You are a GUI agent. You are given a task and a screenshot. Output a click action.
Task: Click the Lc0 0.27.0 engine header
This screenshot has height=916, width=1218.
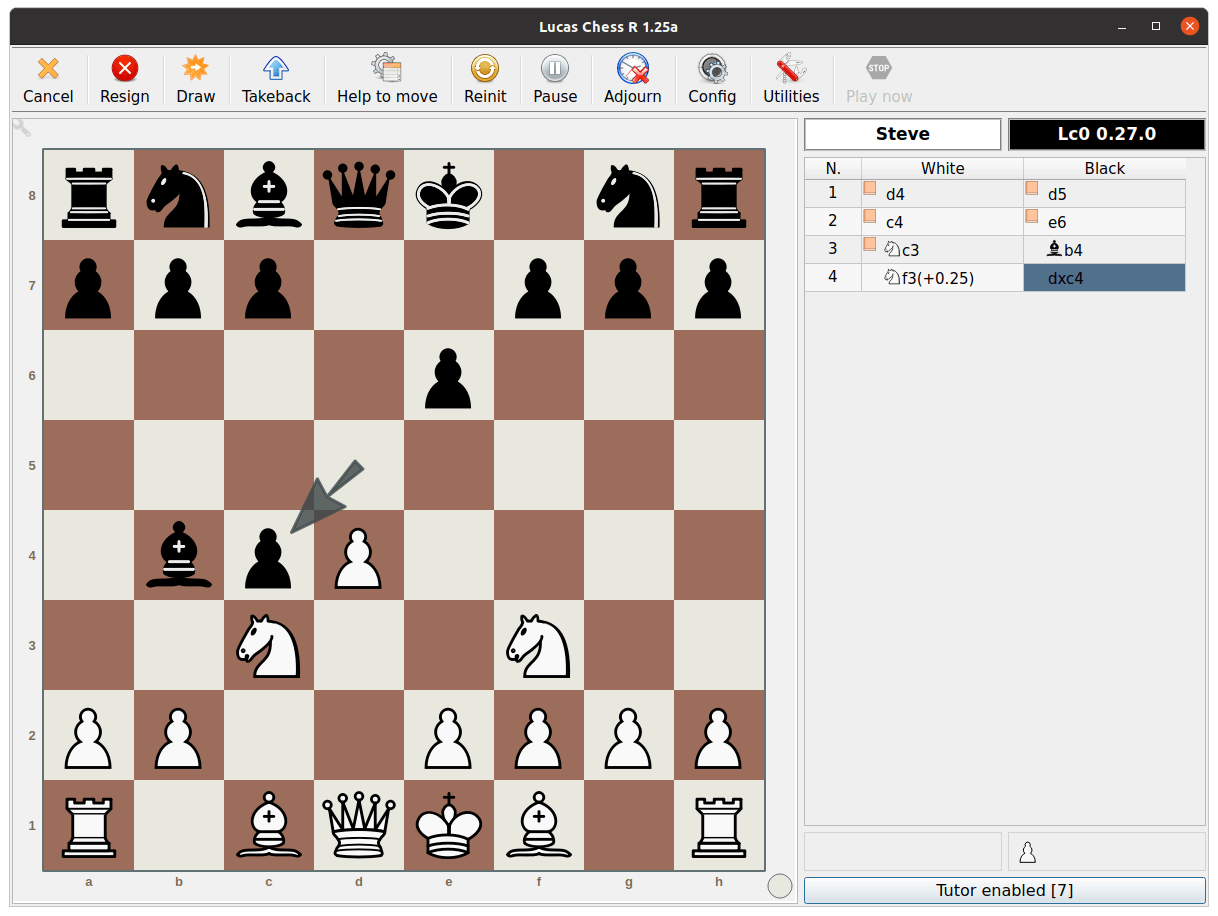pyautogui.click(x=1106, y=134)
